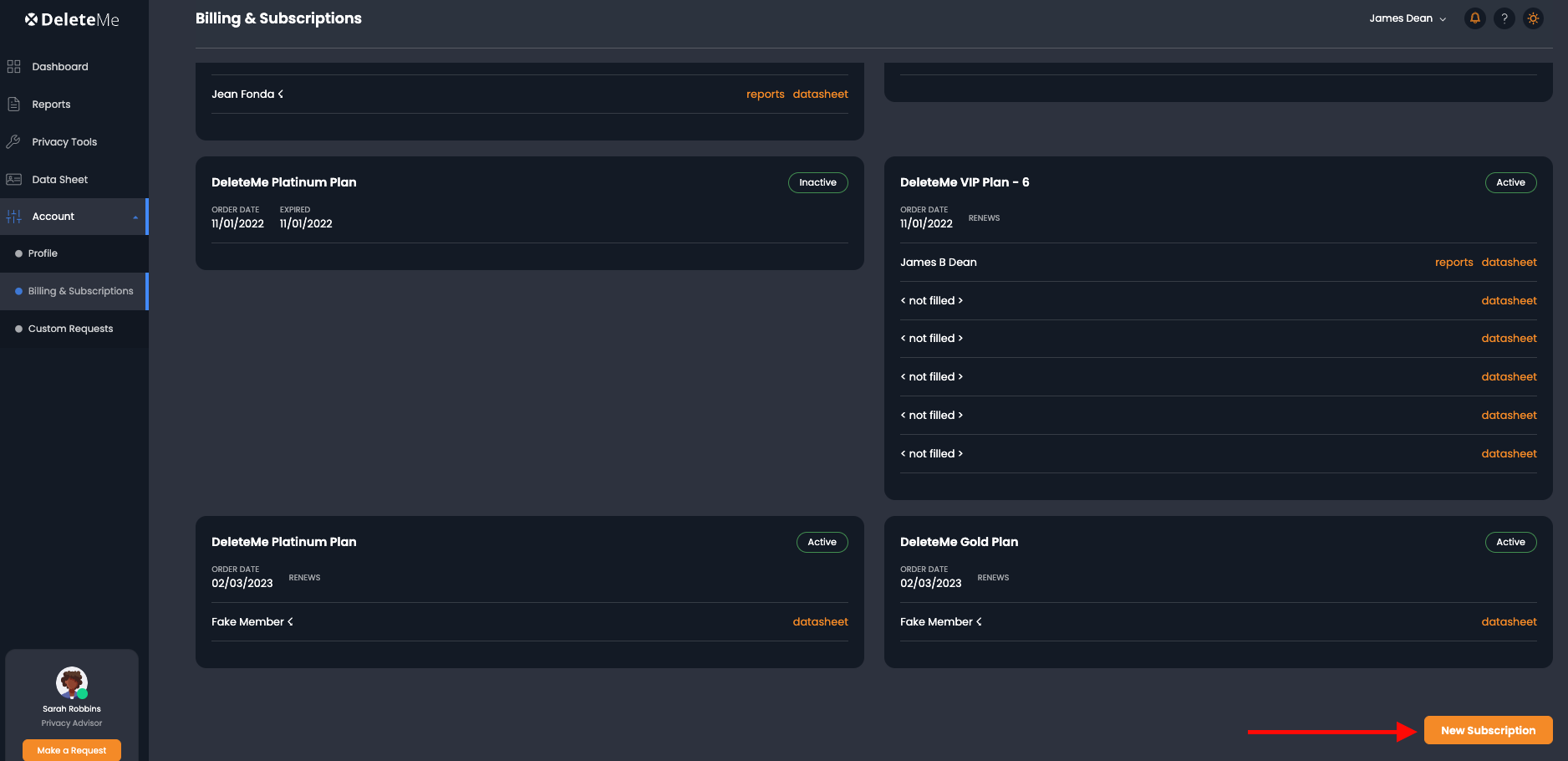Click the Make a Request button
1568x761 pixels.
[x=72, y=750]
